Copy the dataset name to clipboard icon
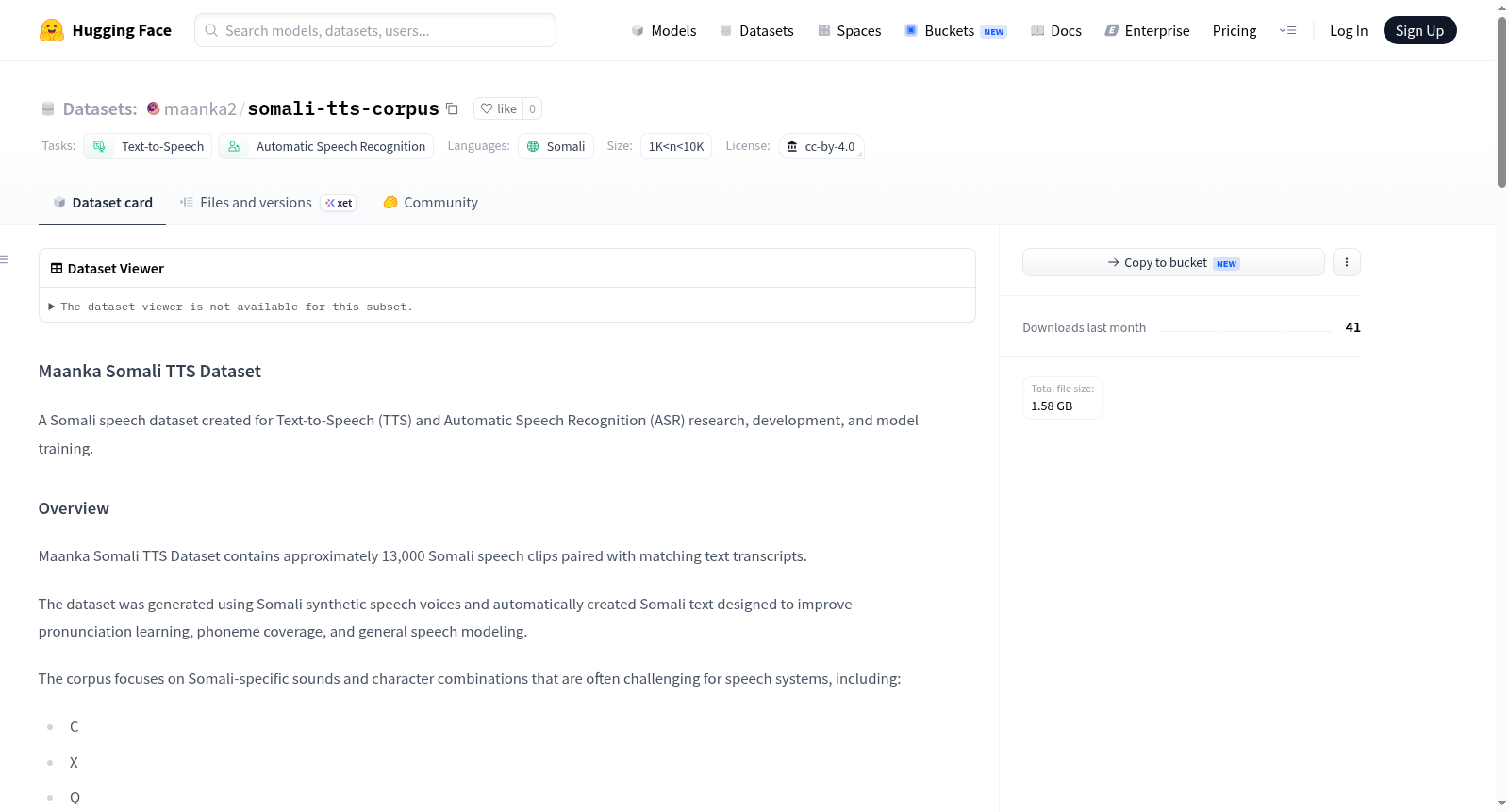 pos(452,108)
